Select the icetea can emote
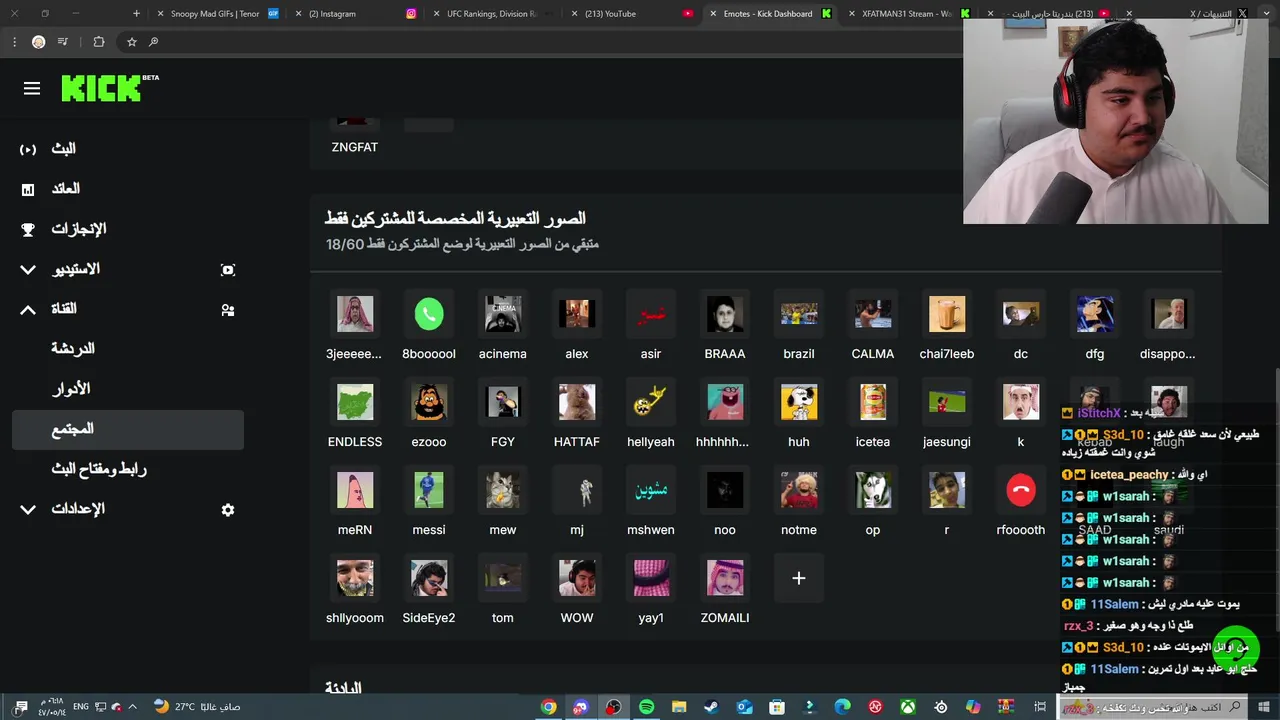Viewport: 1280px width, 720px height. pyautogui.click(x=873, y=402)
